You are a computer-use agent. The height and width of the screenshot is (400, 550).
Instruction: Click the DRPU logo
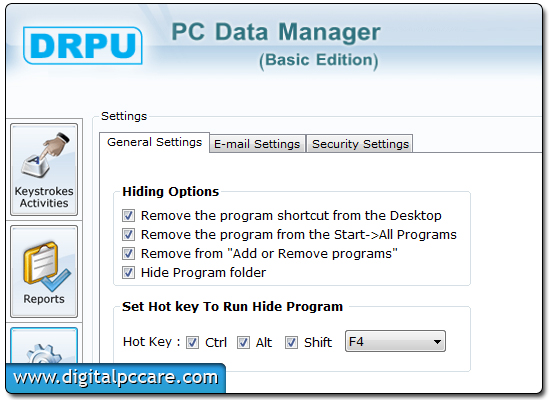(83, 46)
